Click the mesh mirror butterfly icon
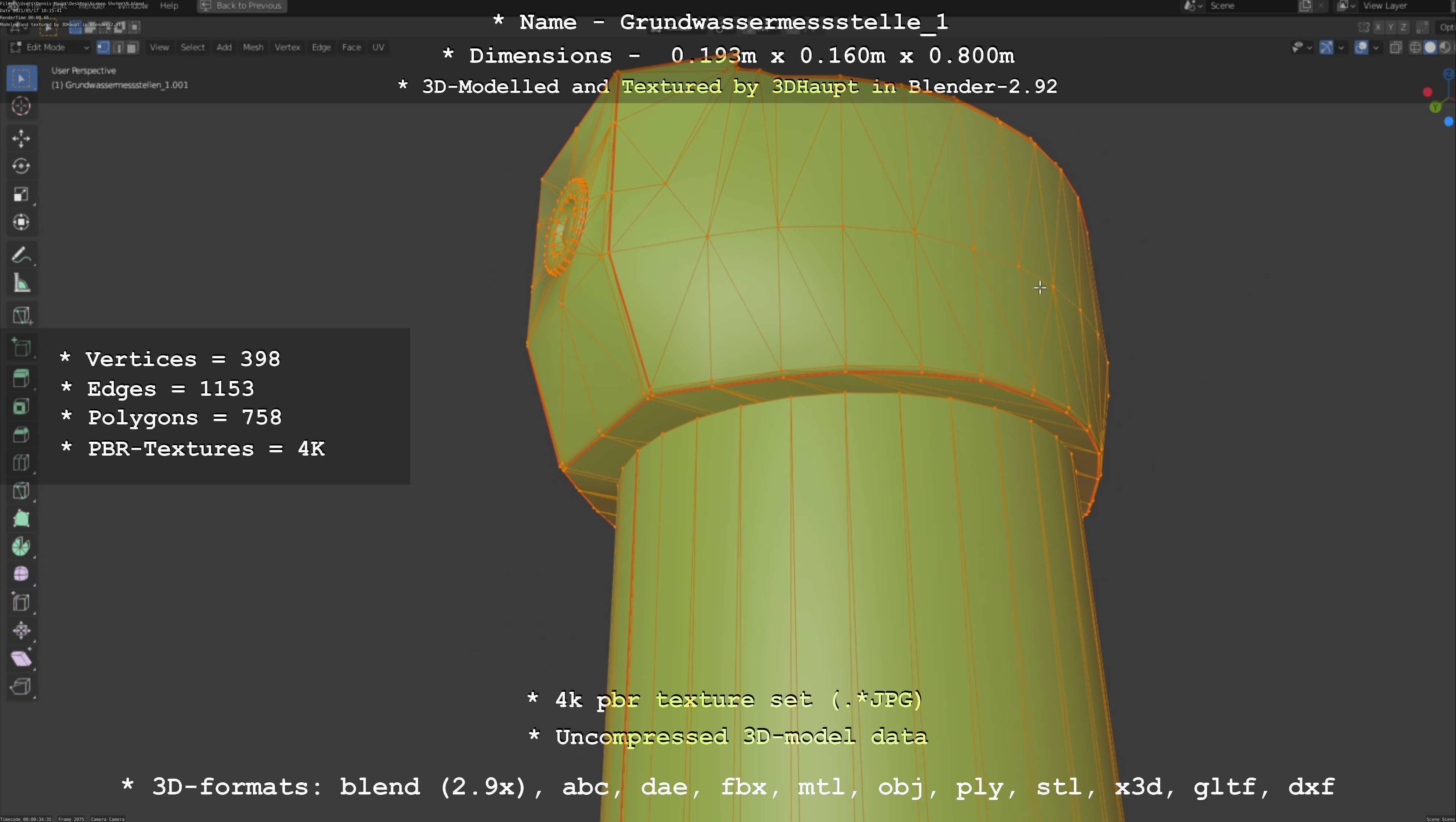Viewport: 1456px width, 822px height. click(1363, 27)
